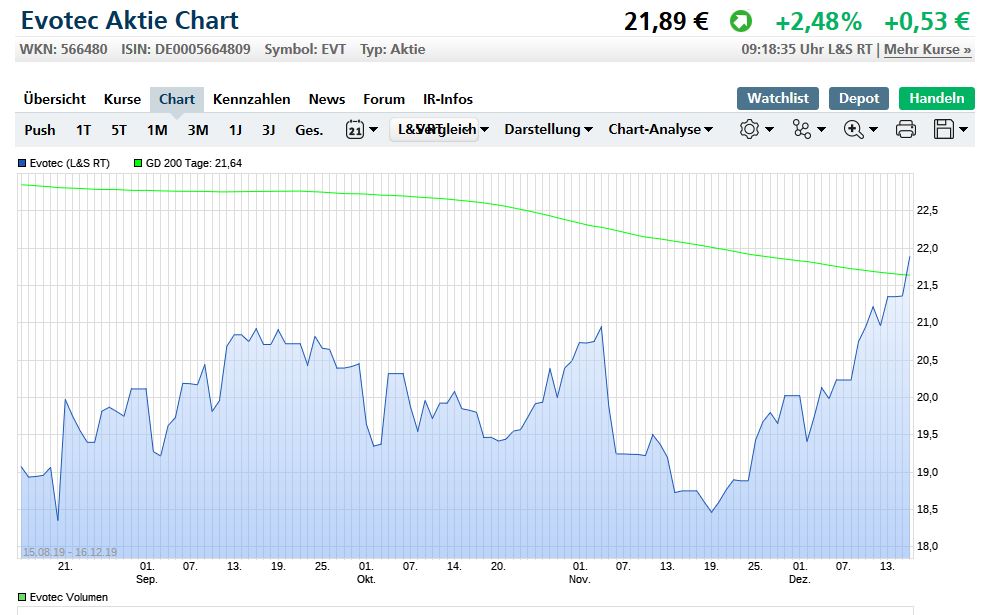
Task: Click the green price-up arrow icon
Action: 741,21
